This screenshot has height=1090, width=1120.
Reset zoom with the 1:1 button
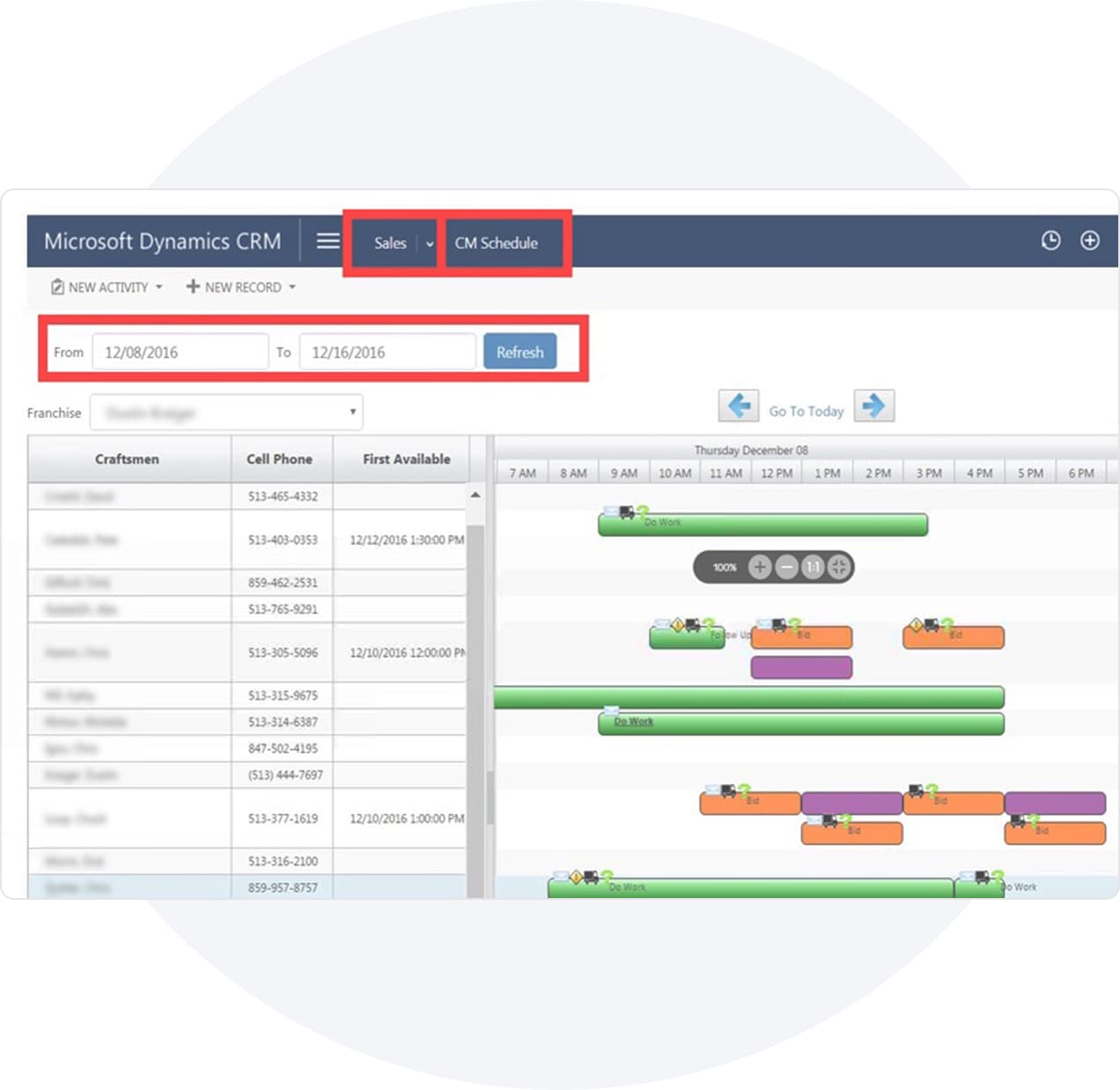813,567
